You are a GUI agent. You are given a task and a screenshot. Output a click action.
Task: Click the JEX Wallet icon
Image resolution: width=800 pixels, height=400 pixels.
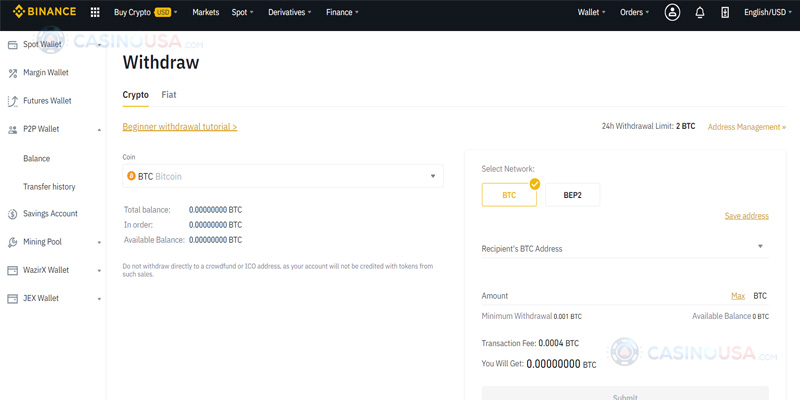tap(13, 298)
